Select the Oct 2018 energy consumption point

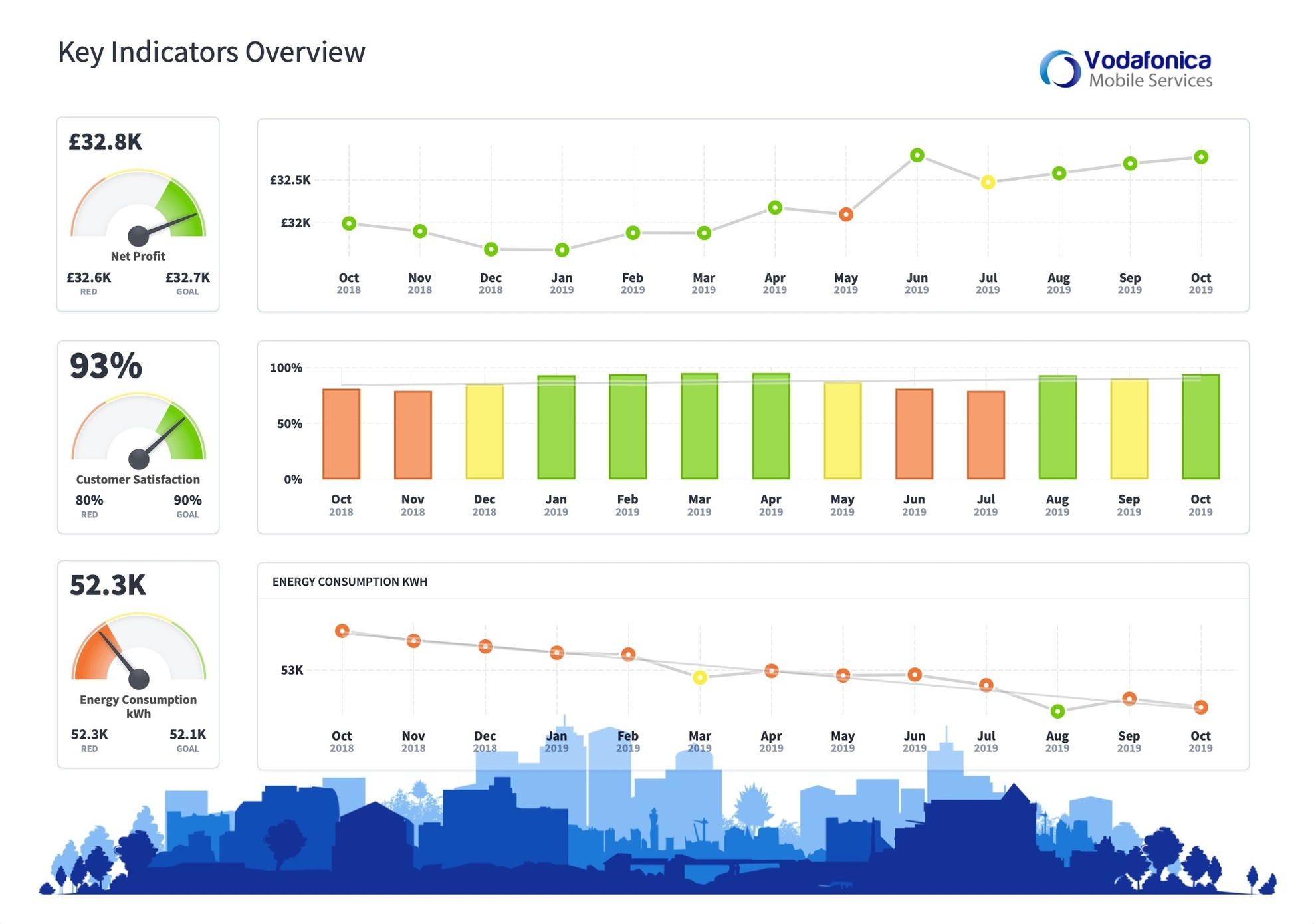point(342,631)
